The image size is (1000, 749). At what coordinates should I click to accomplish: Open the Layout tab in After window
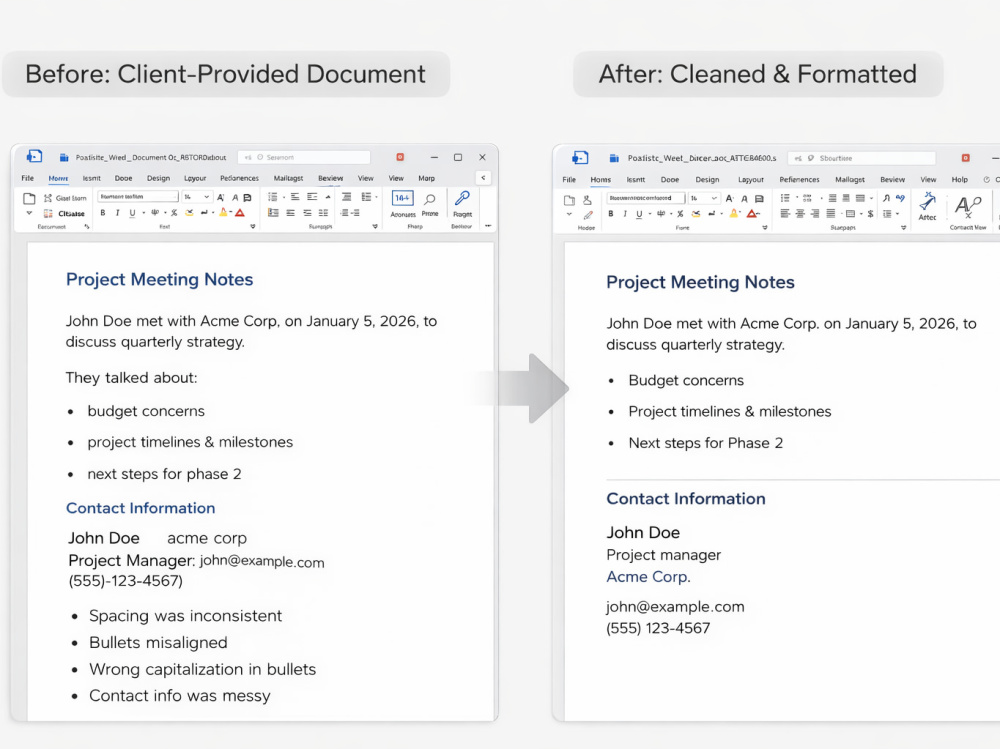tap(751, 180)
